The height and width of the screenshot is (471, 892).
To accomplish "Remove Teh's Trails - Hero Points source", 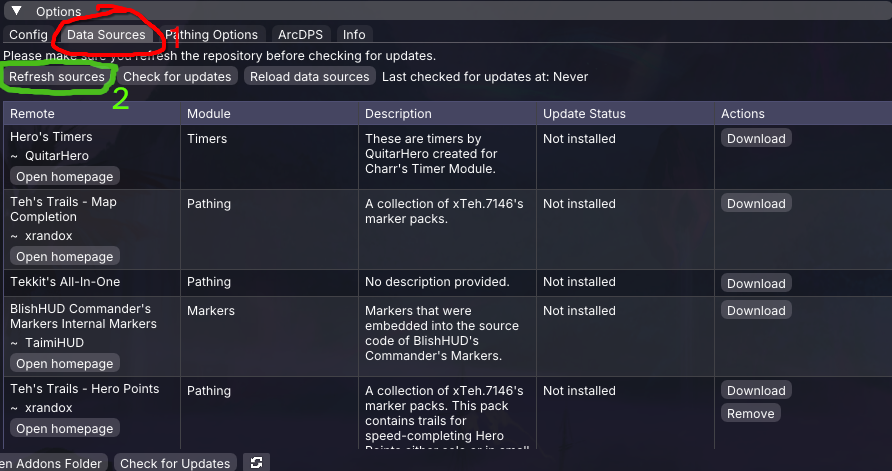I will pyautogui.click(x=750, y=413).
